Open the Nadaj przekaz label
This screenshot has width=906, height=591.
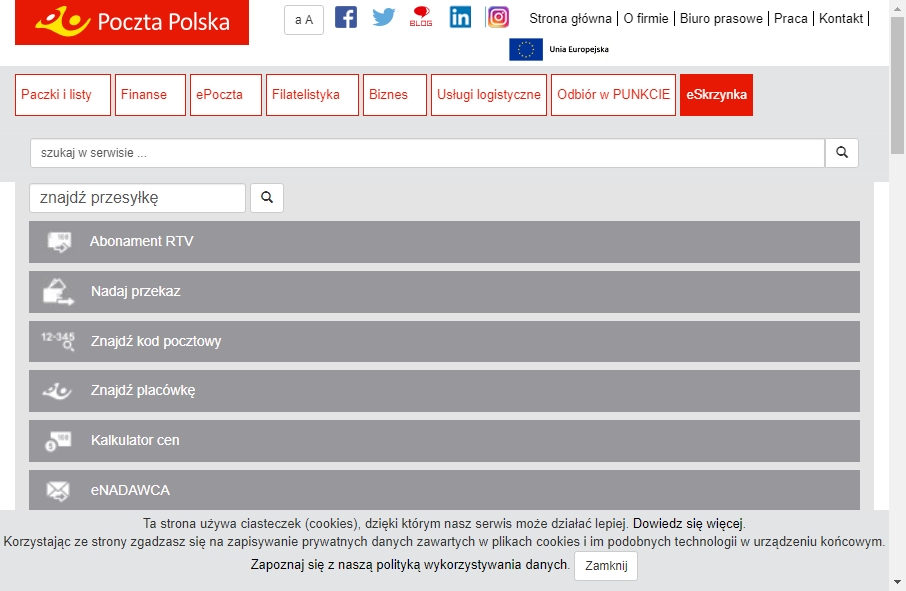coord(136,292)
